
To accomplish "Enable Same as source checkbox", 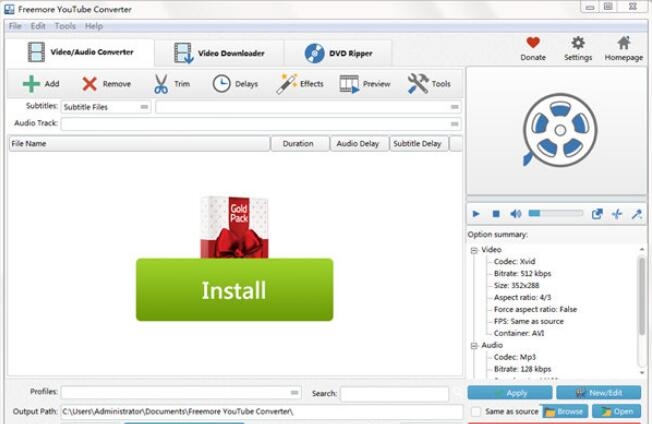I will pyautogui.click(x=476, y=412).
